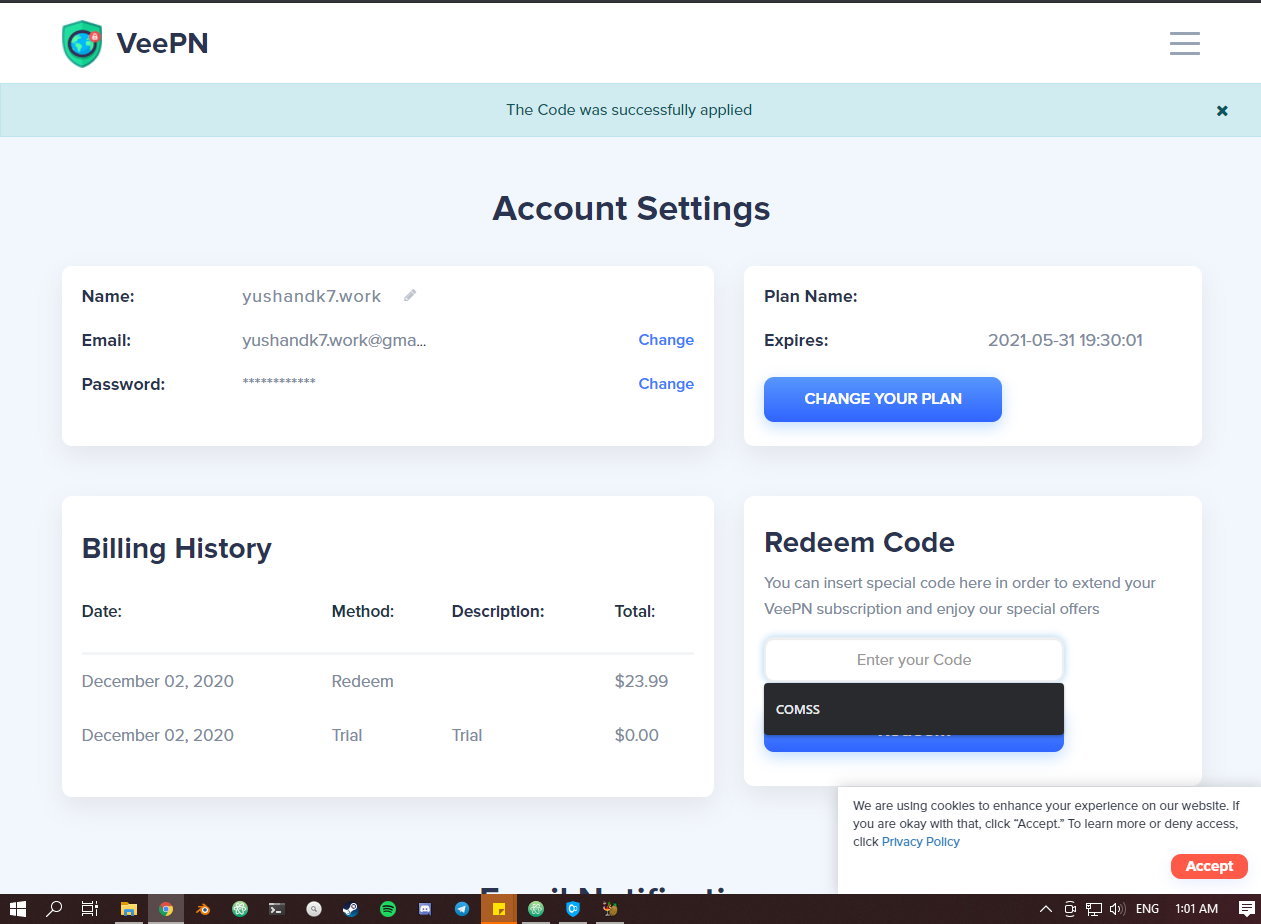Screen dimensions: 1261x924
Task: Open Spotify from the taskbar
Action: tap(388, 909)
